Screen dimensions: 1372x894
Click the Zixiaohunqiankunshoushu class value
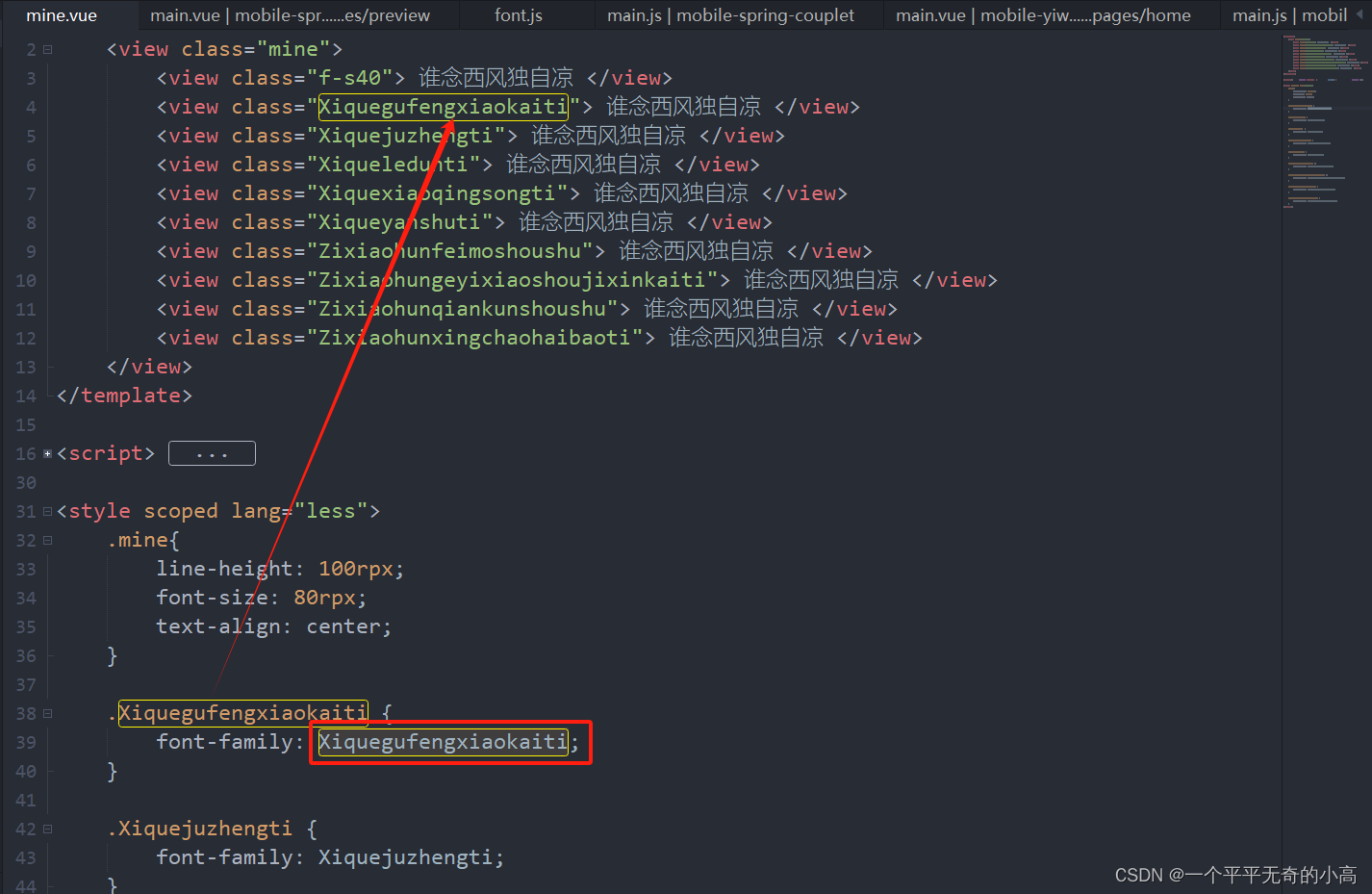(462, 309)
